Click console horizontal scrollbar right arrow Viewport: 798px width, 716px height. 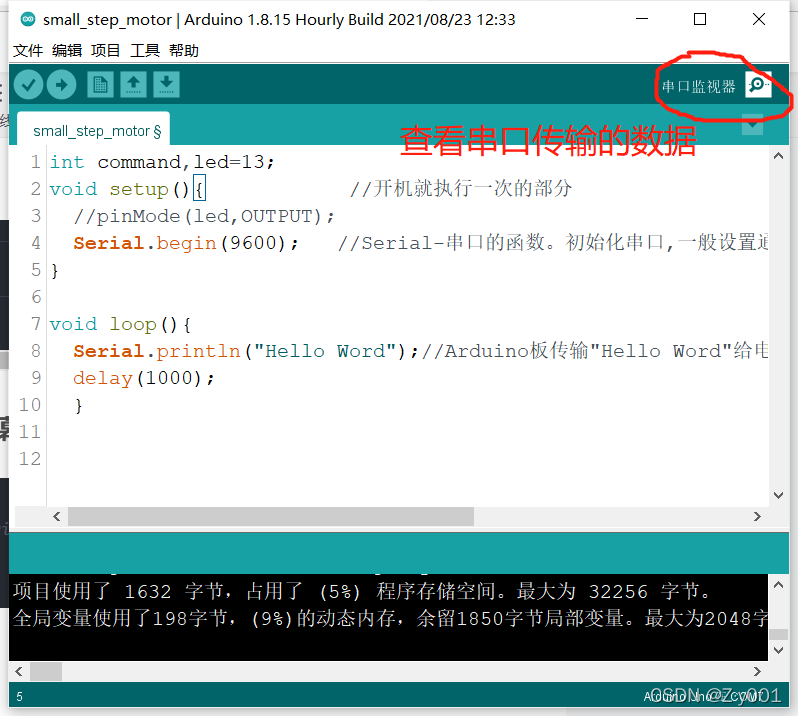pyautogui.click(x=757, y=671)
